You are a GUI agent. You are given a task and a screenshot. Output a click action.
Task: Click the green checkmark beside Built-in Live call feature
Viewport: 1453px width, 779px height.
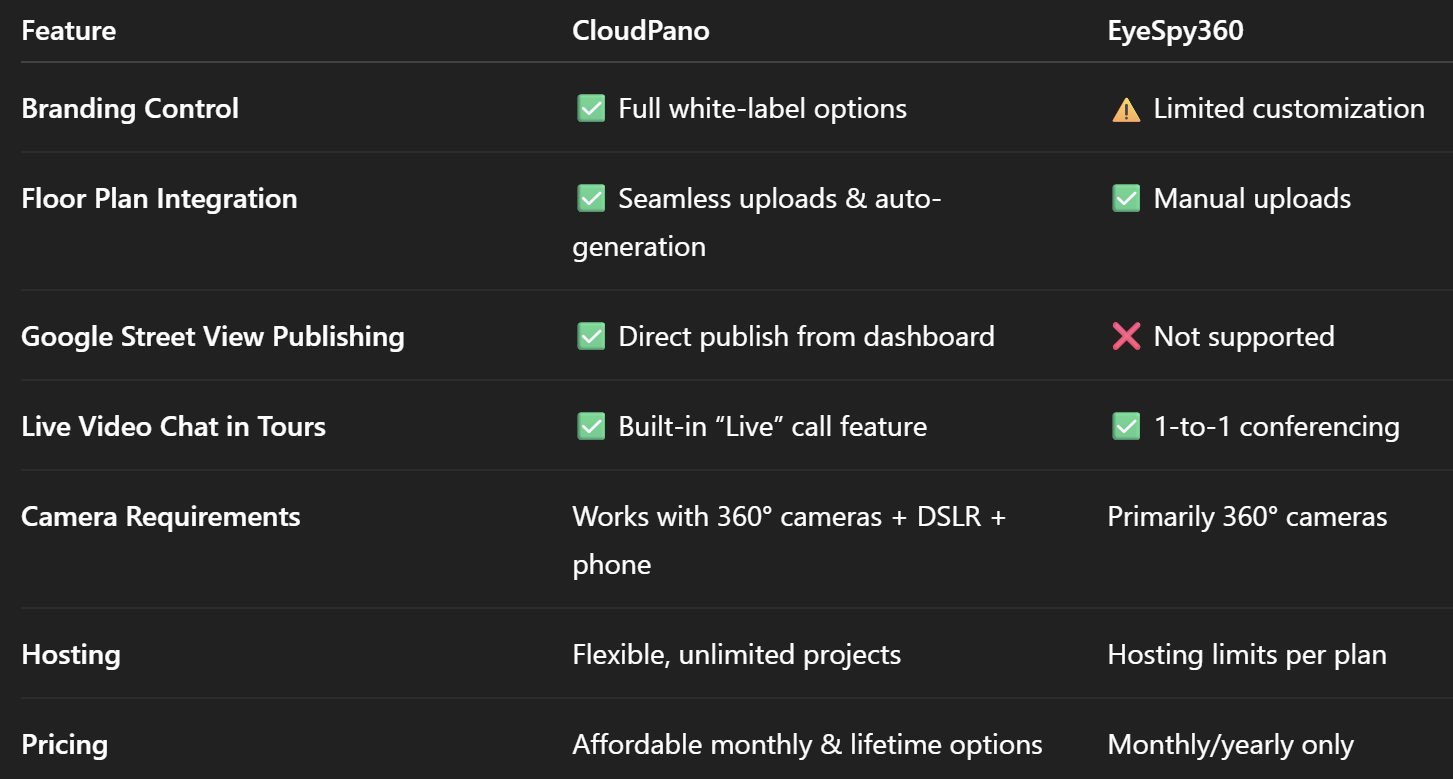[x=591, y=426]
